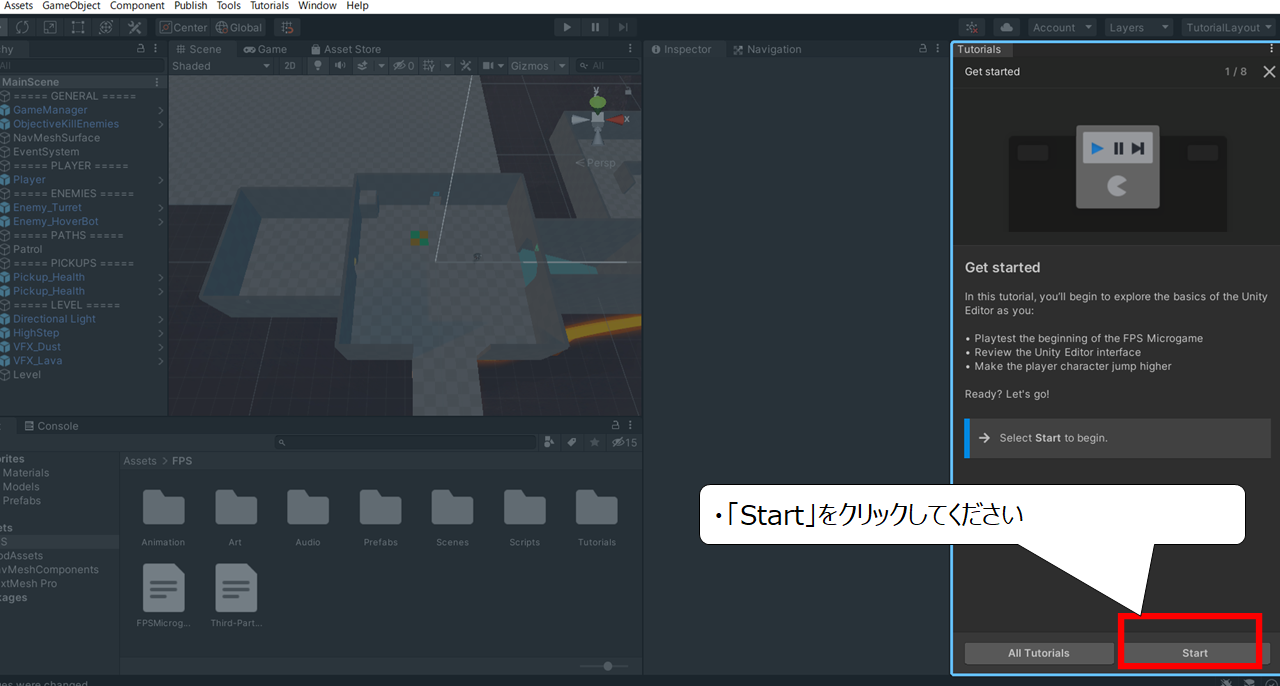Expand Enemy_Turret in hierarchy
The image size is (1280, 686).
(x=161, y=208)
